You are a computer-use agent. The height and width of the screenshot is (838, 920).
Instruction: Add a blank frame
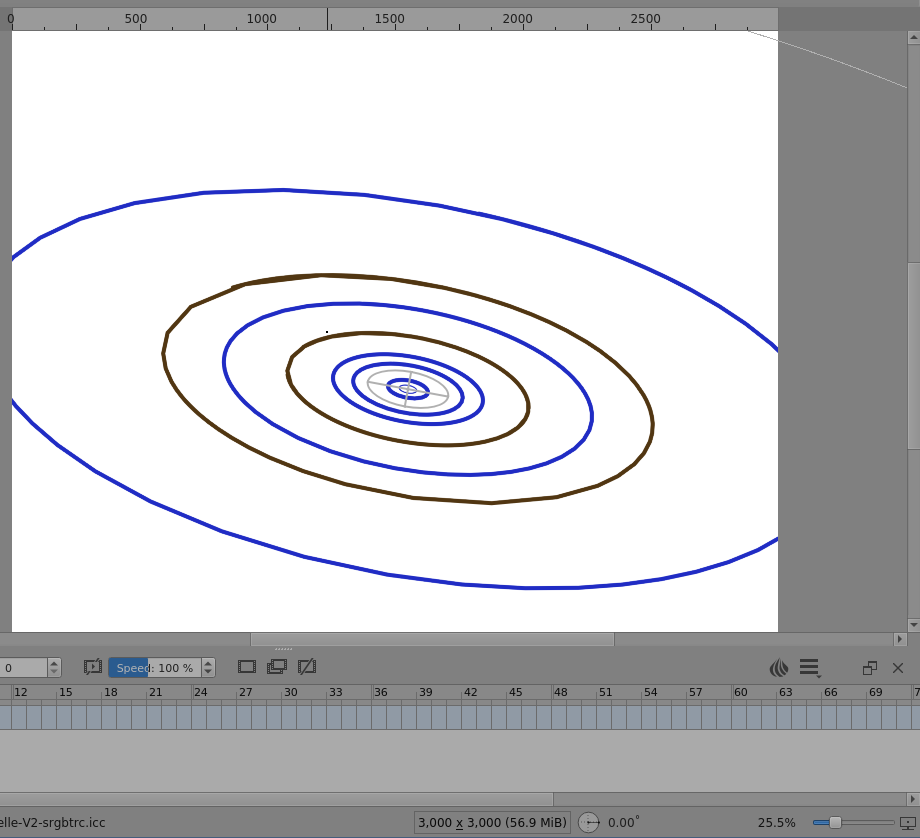(x=247, y=667)
